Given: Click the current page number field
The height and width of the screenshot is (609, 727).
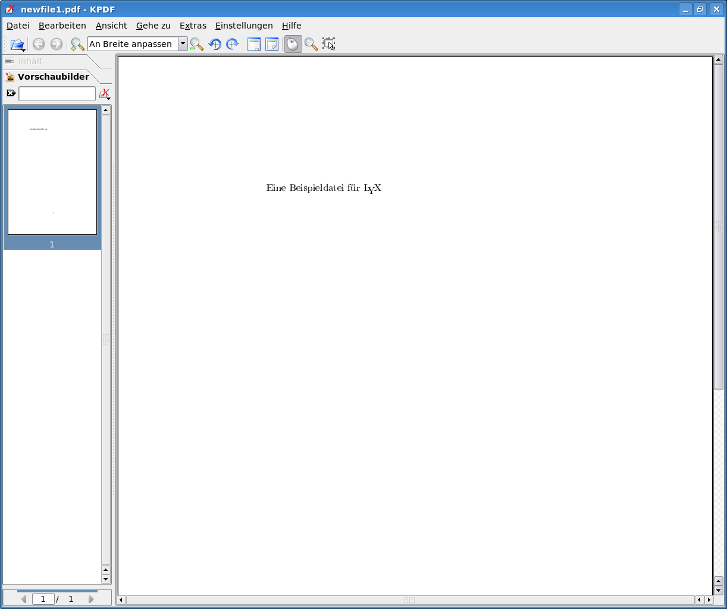Looking at the screenshot, I should [x=43, y=599].
